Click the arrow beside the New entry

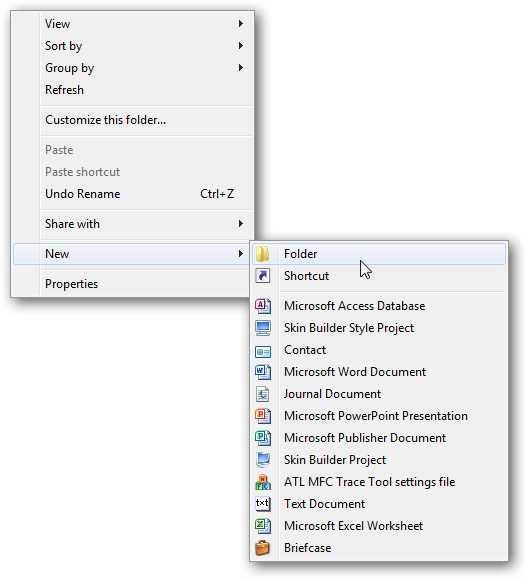tap(241, 254)
